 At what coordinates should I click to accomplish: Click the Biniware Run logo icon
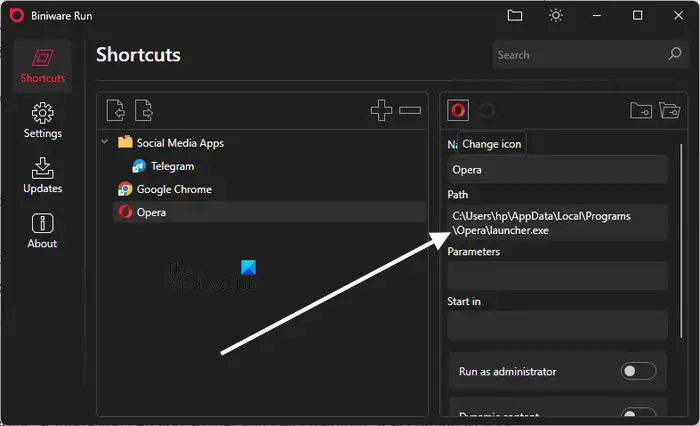17,15
